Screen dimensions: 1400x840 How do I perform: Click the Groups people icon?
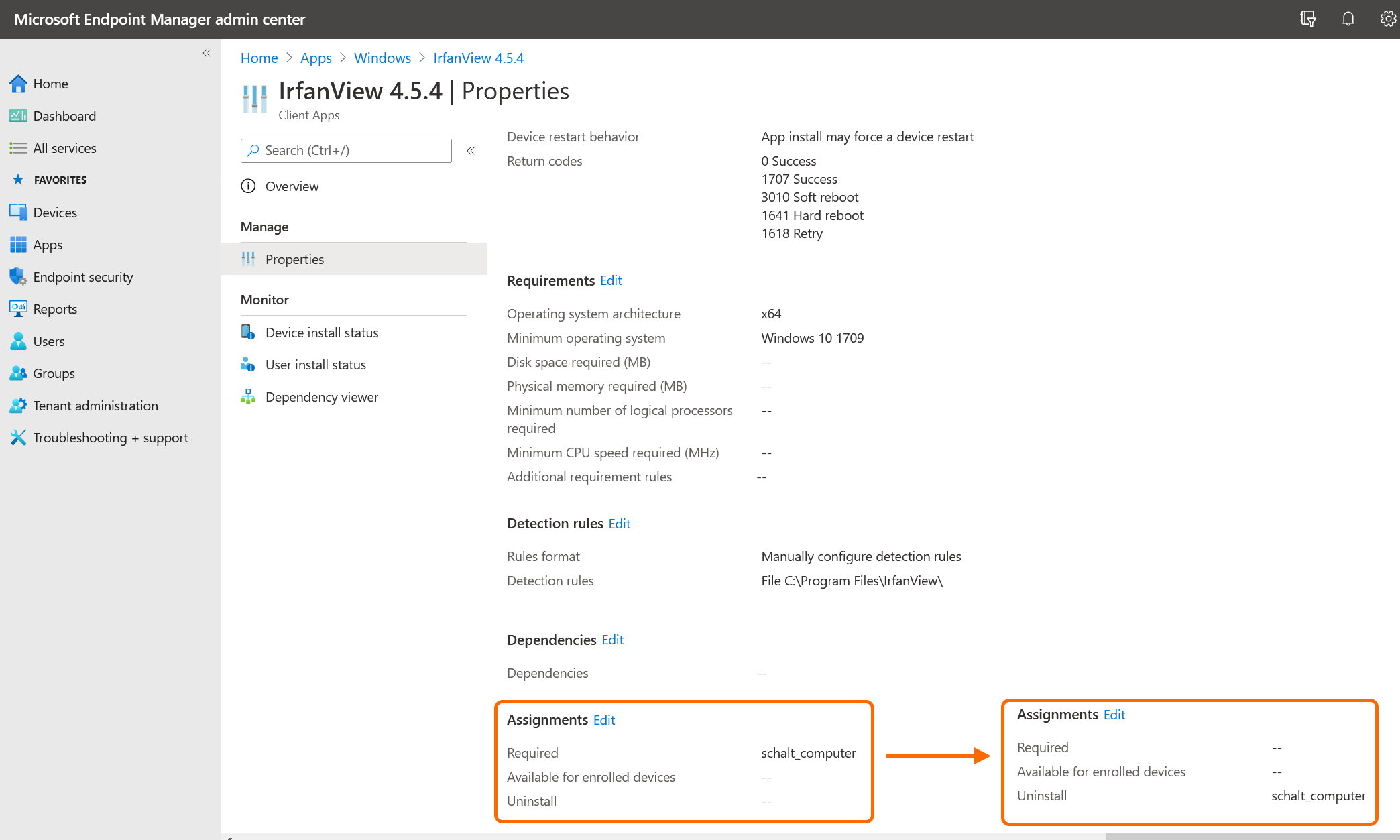point(18,373)
